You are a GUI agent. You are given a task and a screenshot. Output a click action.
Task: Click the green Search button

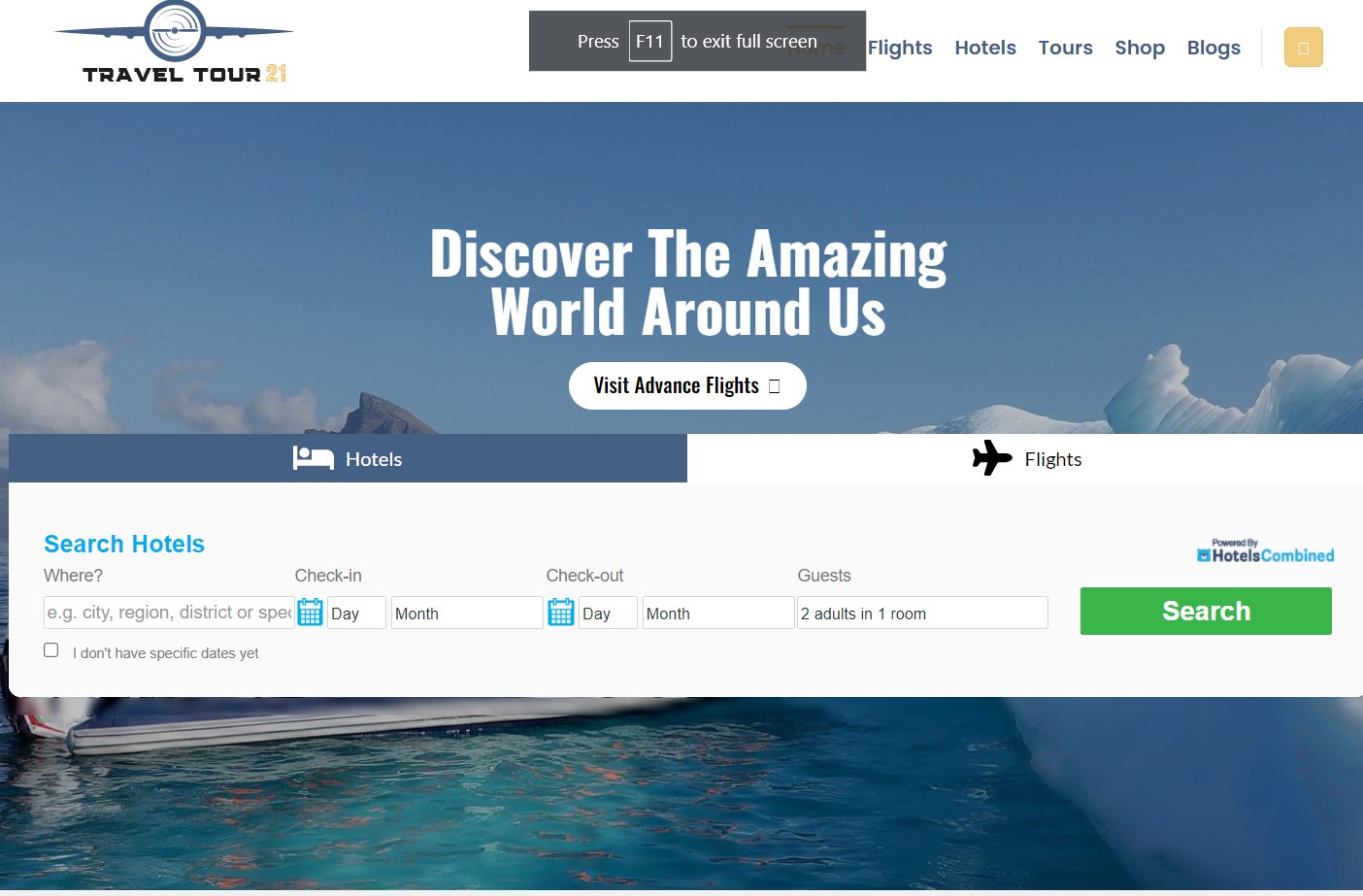(x=1206, y=611)
